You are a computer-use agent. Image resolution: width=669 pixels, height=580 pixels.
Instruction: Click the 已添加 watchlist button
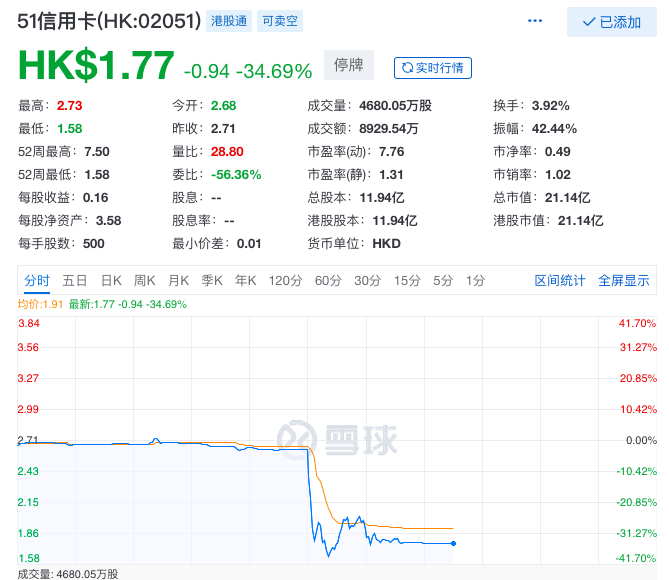tap(611, 22)
